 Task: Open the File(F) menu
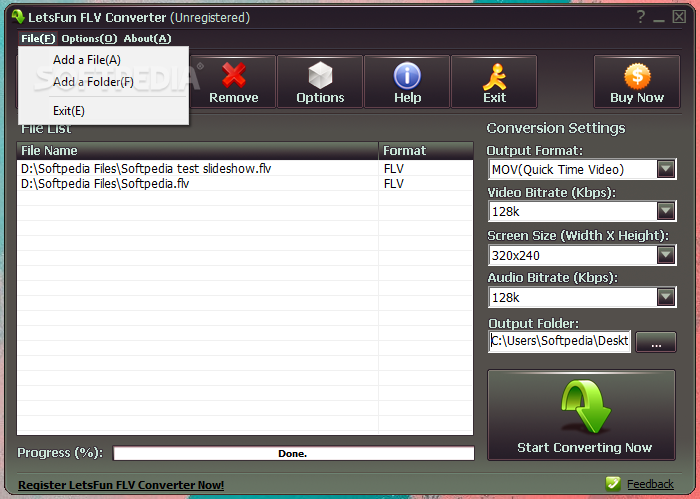point(38,38)
